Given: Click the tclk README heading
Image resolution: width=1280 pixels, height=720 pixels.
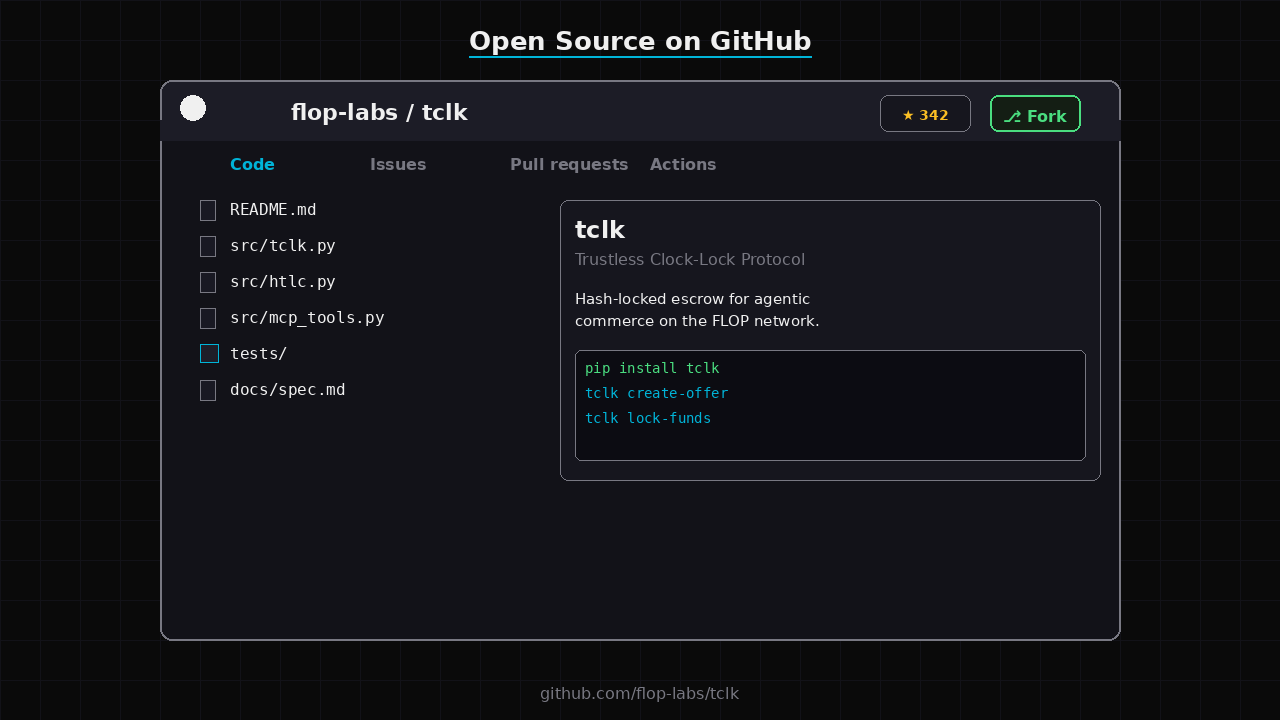Looking at the screenshot, I should (x=600, y=230).
